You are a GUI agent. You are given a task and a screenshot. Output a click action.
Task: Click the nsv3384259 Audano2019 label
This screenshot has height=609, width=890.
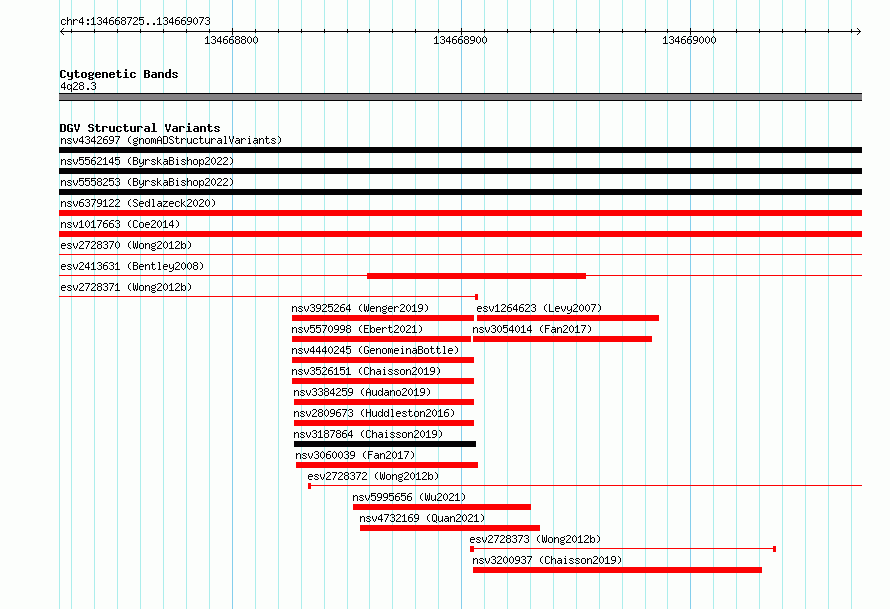click(362, 392)
